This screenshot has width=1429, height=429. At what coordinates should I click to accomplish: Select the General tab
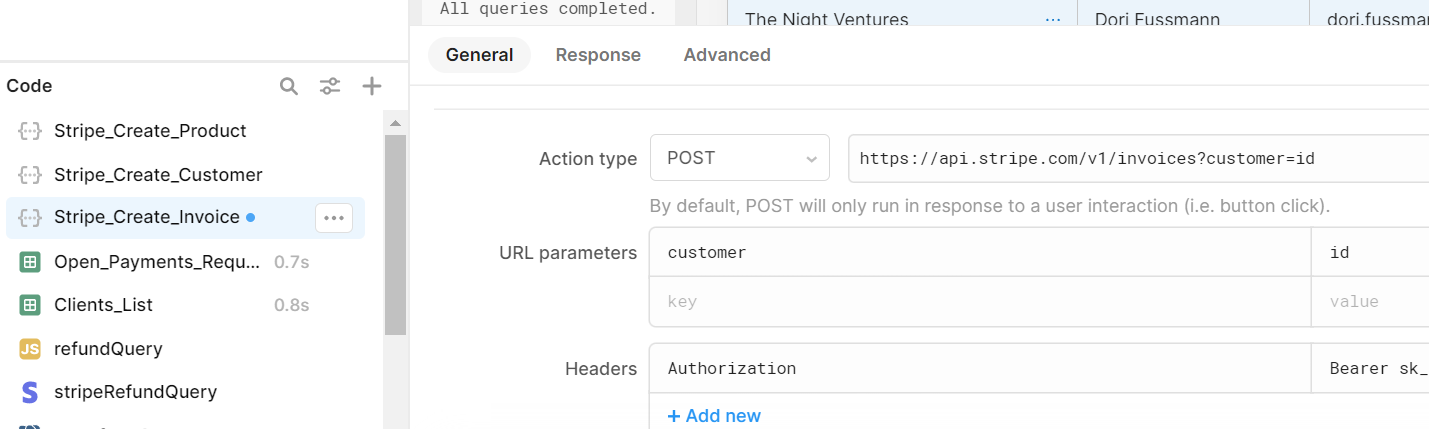tap(480, 55)
